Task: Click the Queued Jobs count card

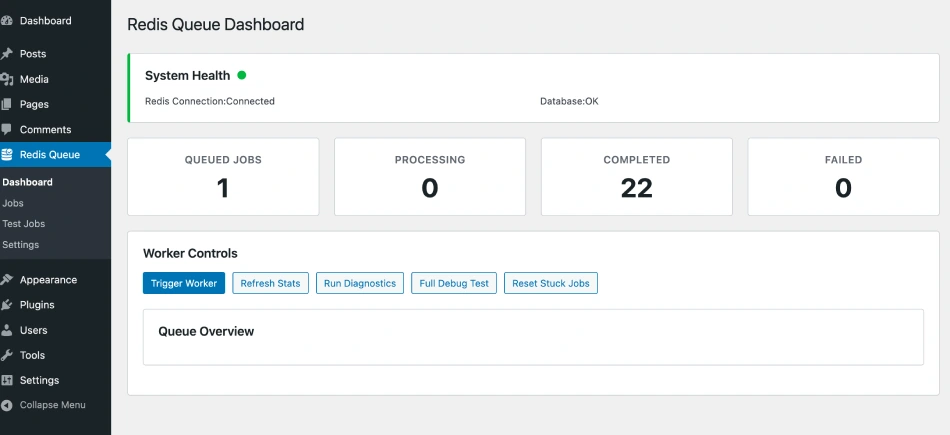Action: click(x=223, y=176)
